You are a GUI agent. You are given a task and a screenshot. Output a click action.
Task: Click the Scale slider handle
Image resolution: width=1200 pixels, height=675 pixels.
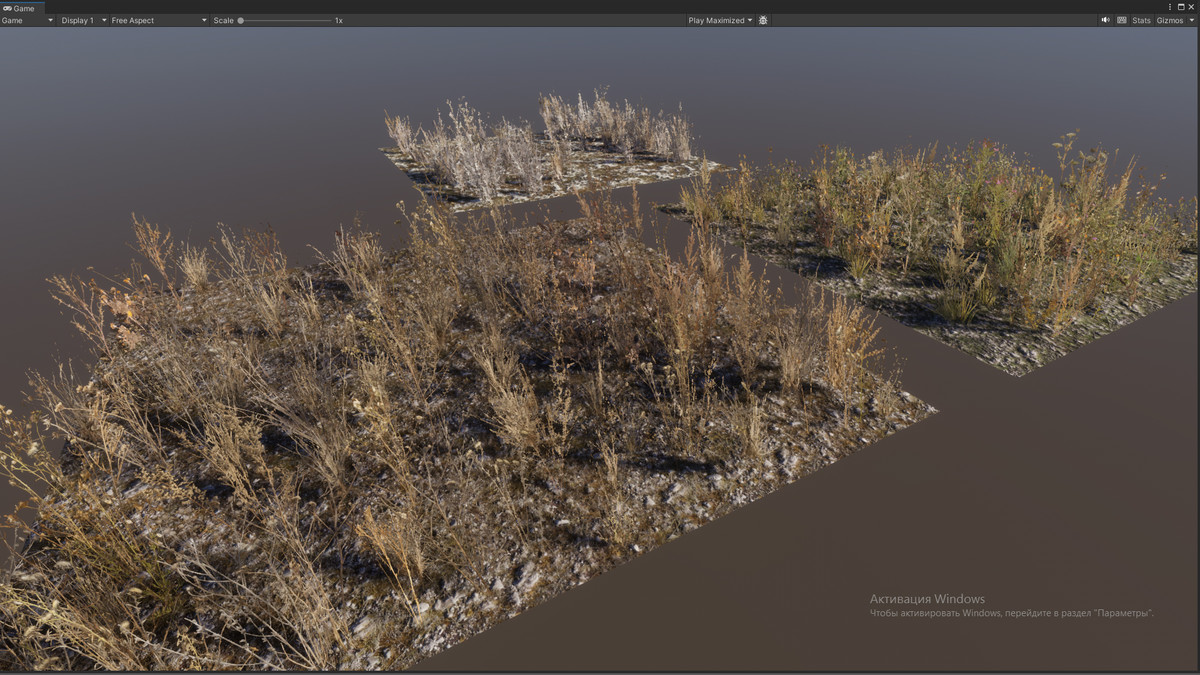click(241, 20)
